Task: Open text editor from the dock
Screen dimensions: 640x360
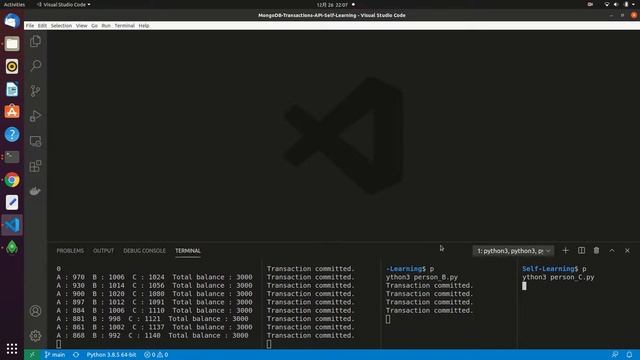Action: coord(12,202)
